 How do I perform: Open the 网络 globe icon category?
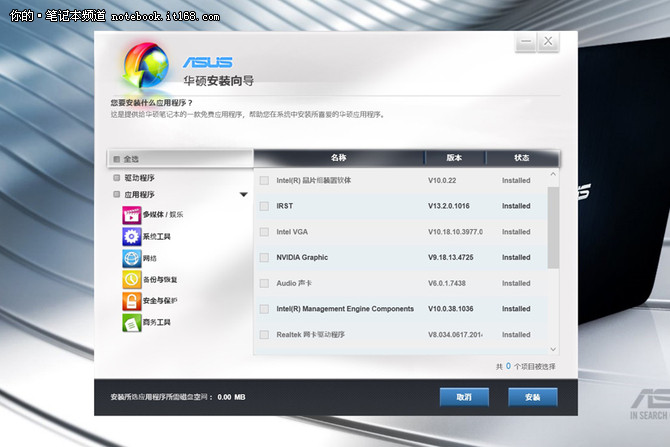pyautogui.click(x=132, y=258)
